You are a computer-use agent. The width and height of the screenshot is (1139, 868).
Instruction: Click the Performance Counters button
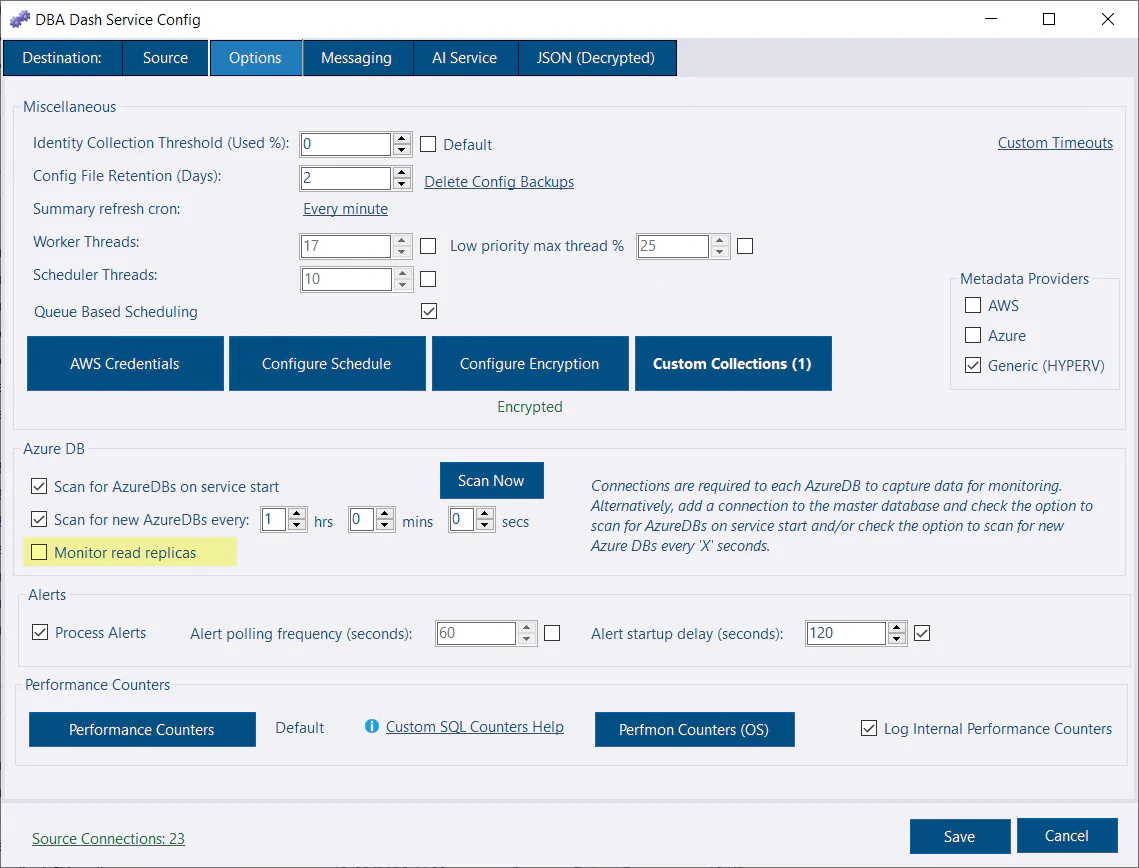(x=142, y=729)
